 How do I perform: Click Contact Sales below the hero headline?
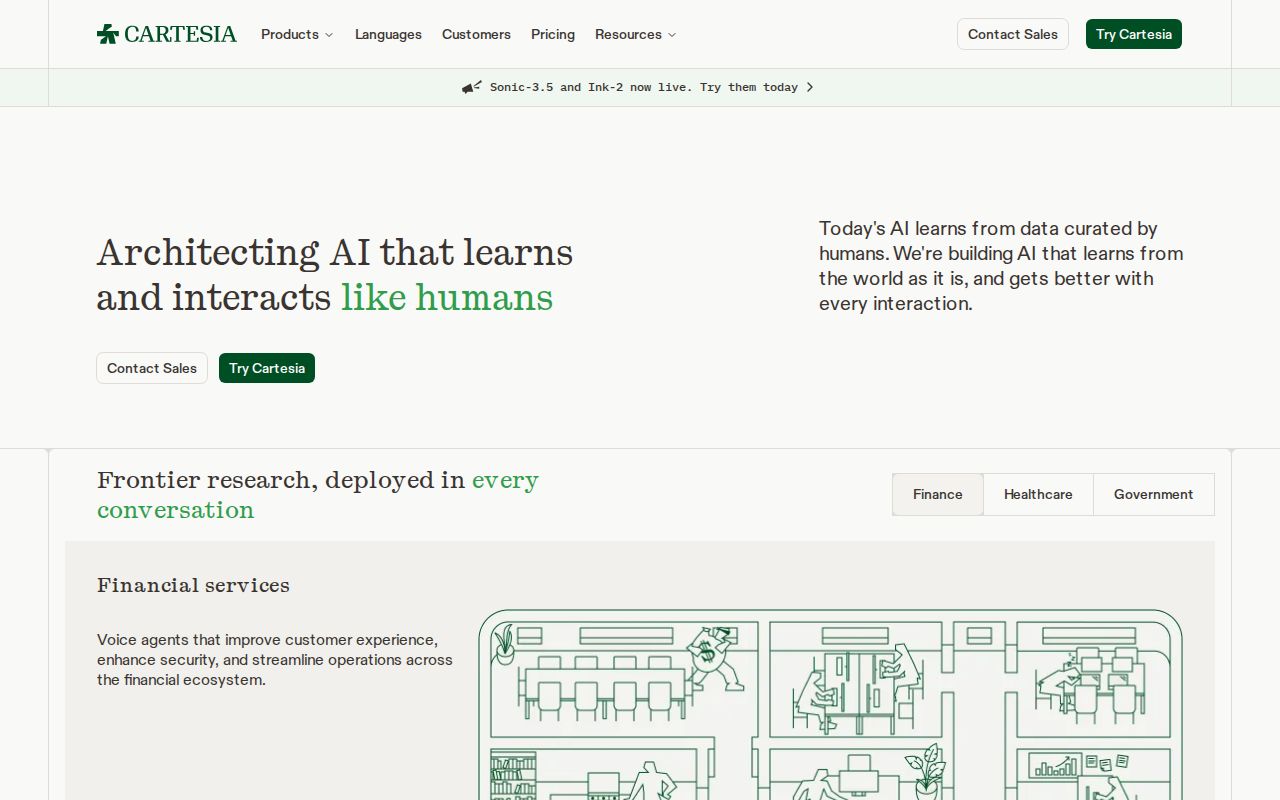click(x=152, y=368)
